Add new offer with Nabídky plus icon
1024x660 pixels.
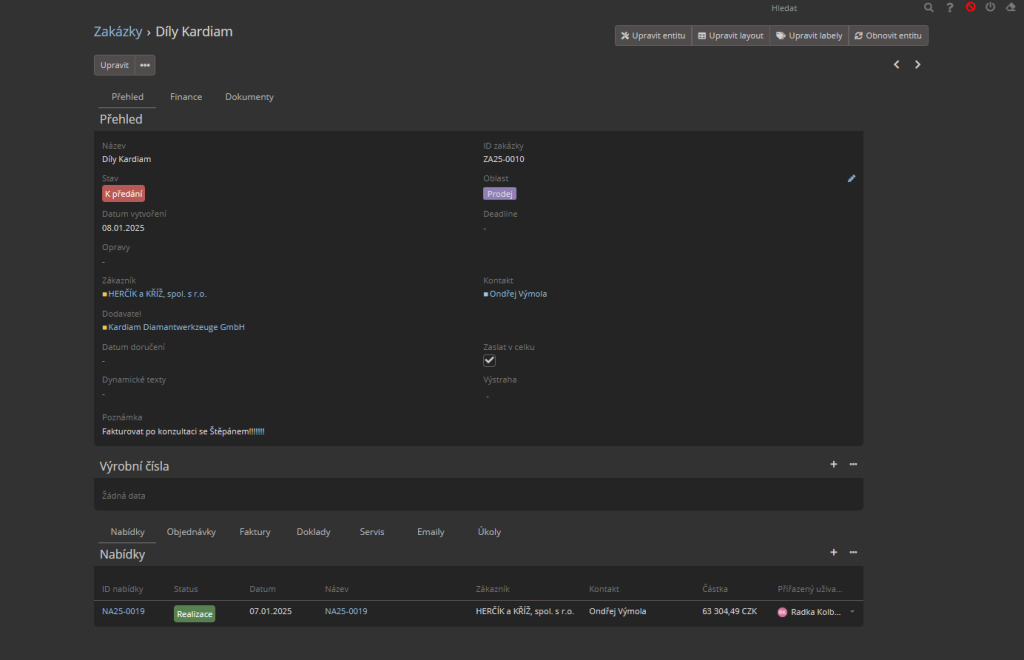point(834,553)
